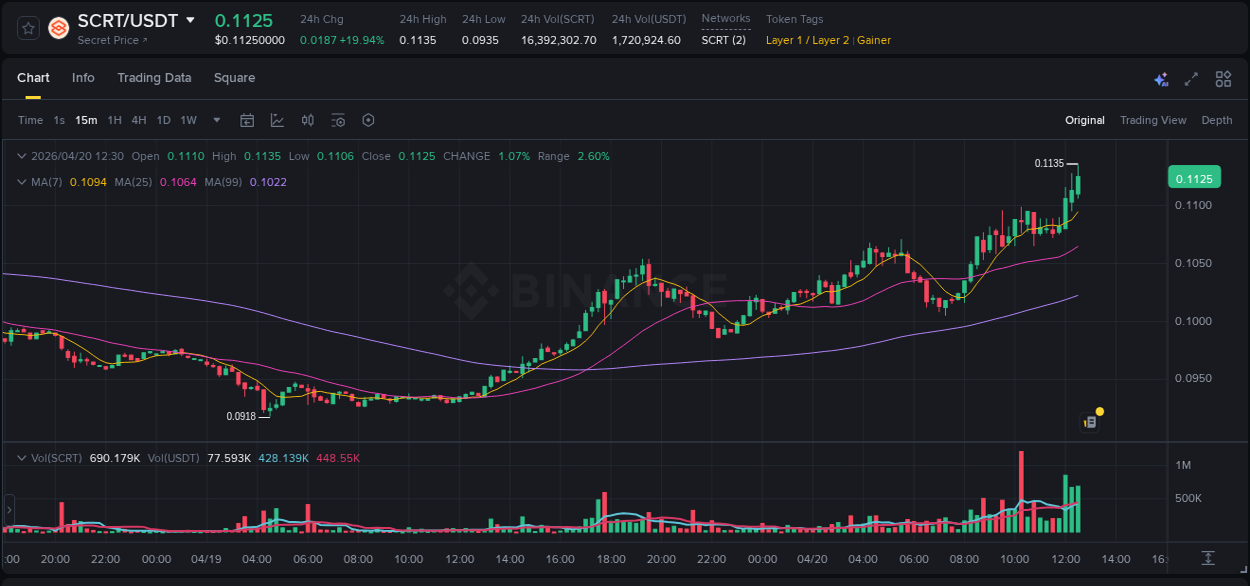Open the indicator settings icon
Viewport: 1250px width, 586px height.
pyautogui.click(x=338, y=120)
